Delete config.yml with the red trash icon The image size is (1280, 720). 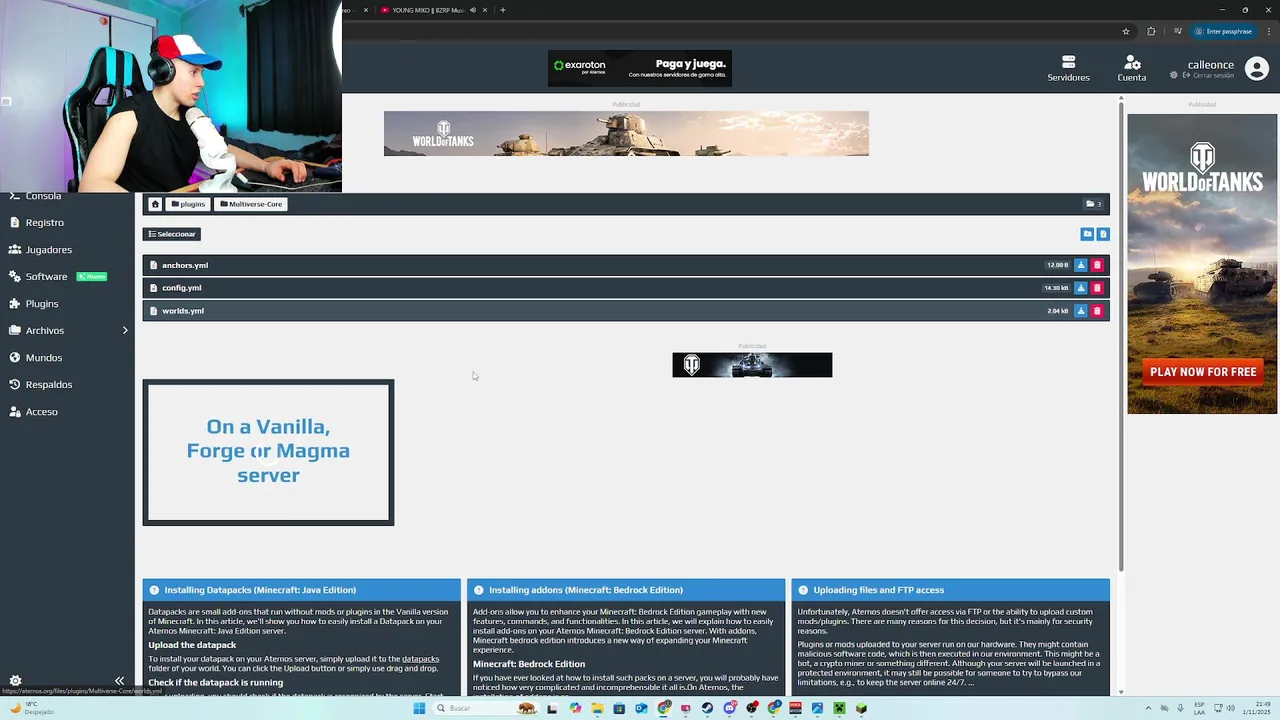(1097, 288)
